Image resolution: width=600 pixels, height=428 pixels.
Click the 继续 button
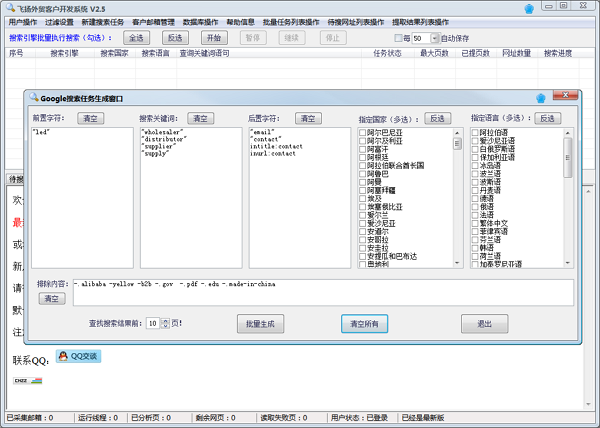coord(292,37)
